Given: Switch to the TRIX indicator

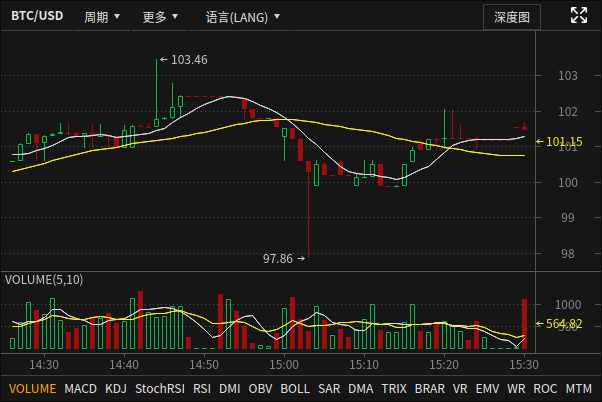Looking at the screenshot, I should pos(394,389).
